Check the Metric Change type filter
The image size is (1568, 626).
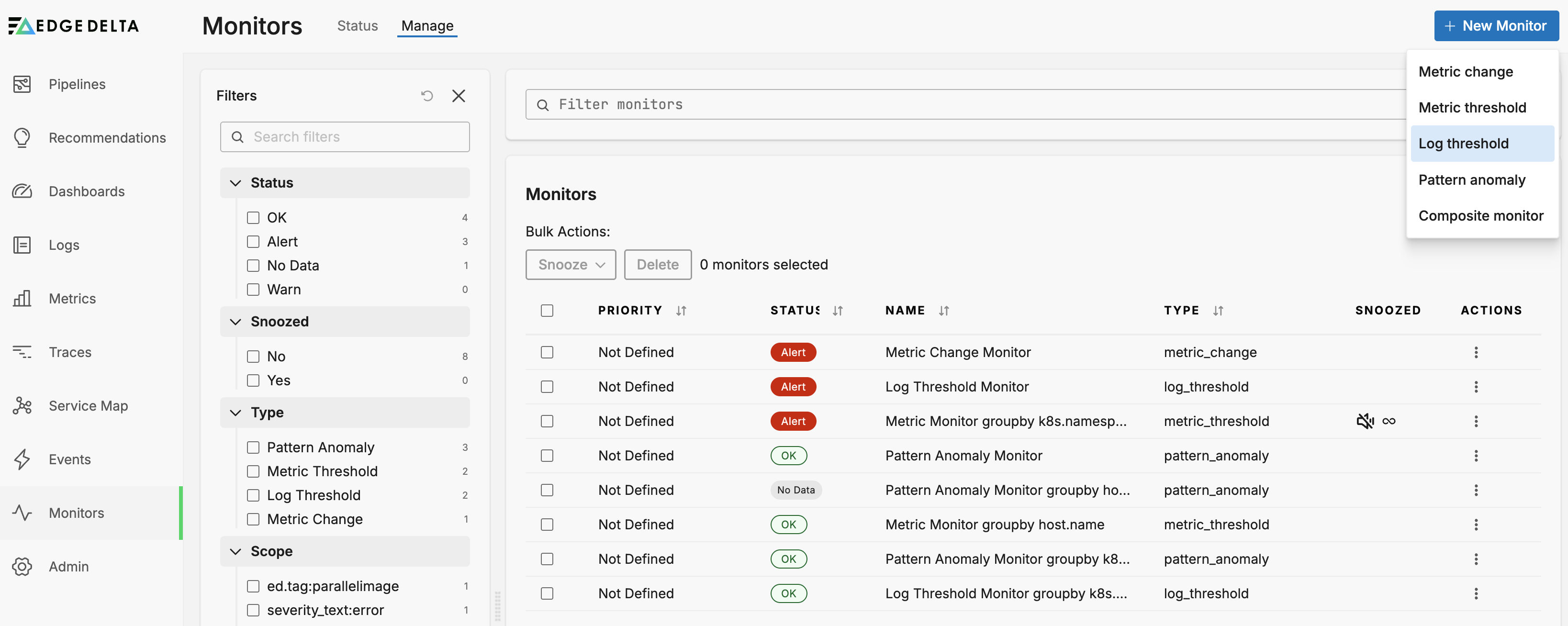pos(253,519)
